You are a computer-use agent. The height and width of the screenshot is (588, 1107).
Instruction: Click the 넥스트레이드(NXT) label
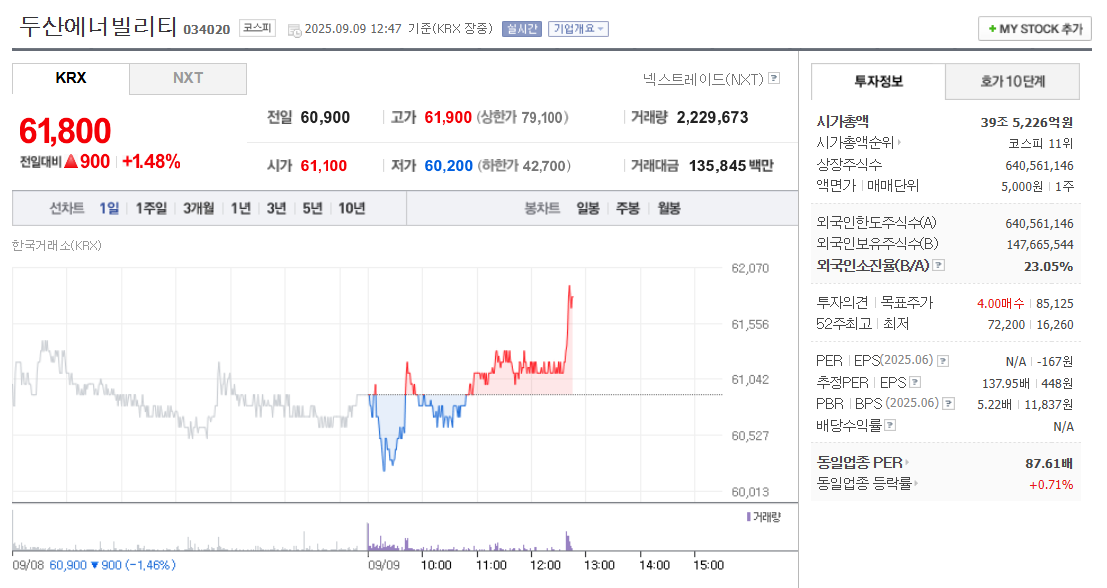tap(703, 78)
